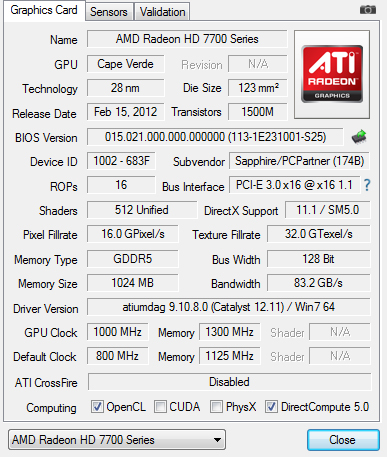Click the Close button
The height and width of the screenshot is (457, 387).
pyautogui.click(x=343, y=440)
